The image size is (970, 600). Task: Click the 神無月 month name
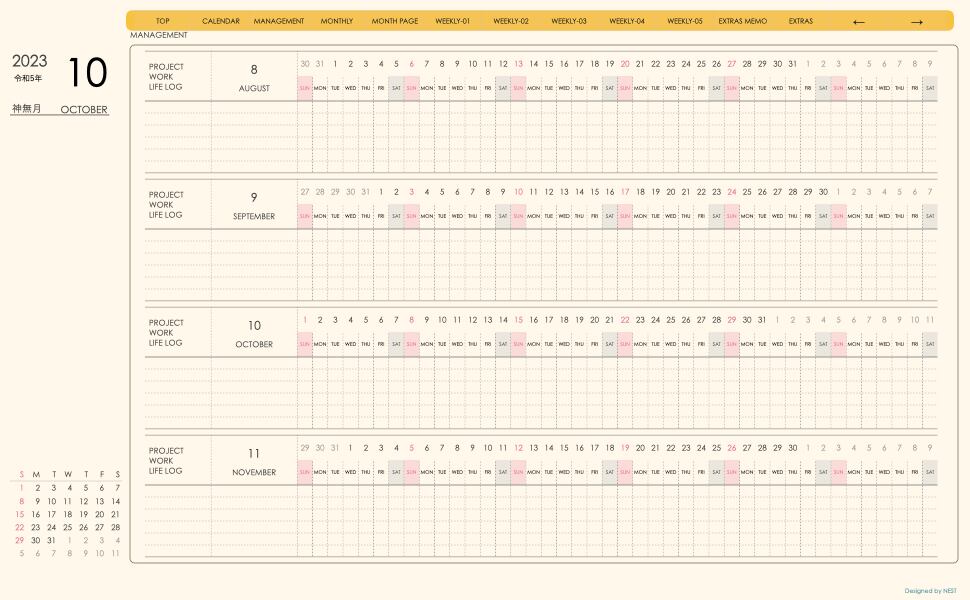point(27,109)
